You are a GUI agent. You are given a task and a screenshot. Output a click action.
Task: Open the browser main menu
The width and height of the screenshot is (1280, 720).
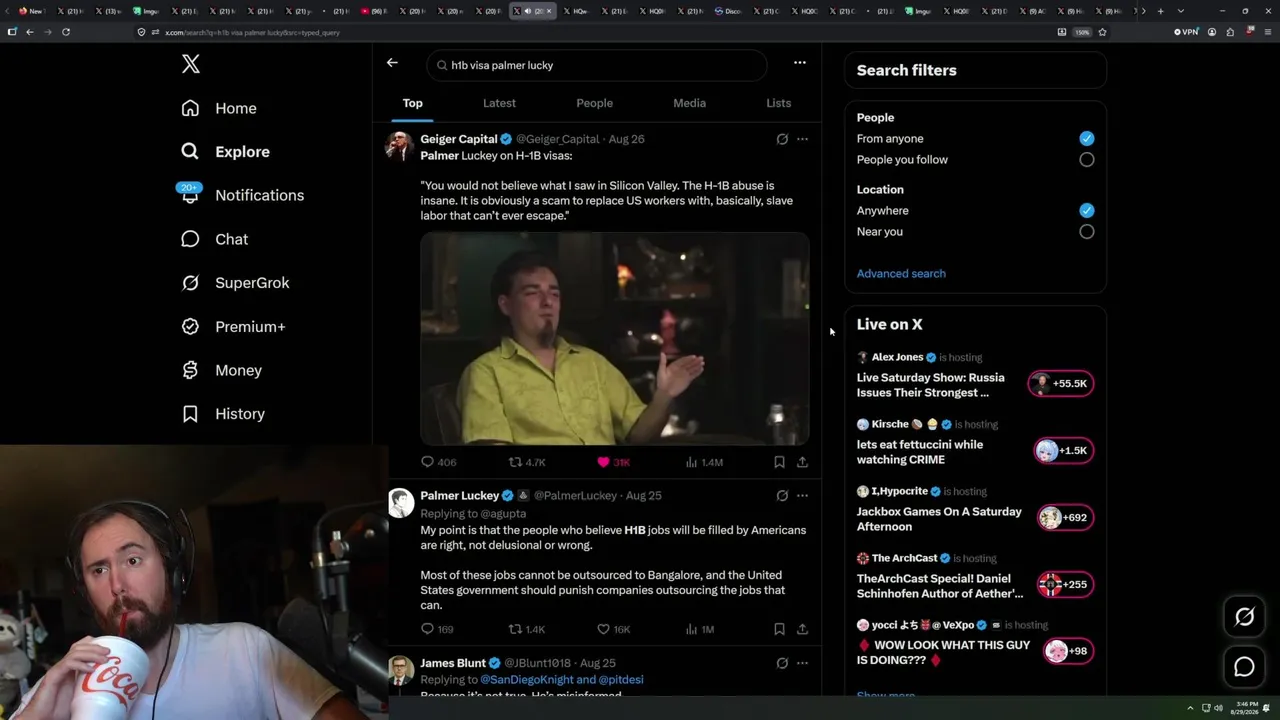[x=1267, y=32]
